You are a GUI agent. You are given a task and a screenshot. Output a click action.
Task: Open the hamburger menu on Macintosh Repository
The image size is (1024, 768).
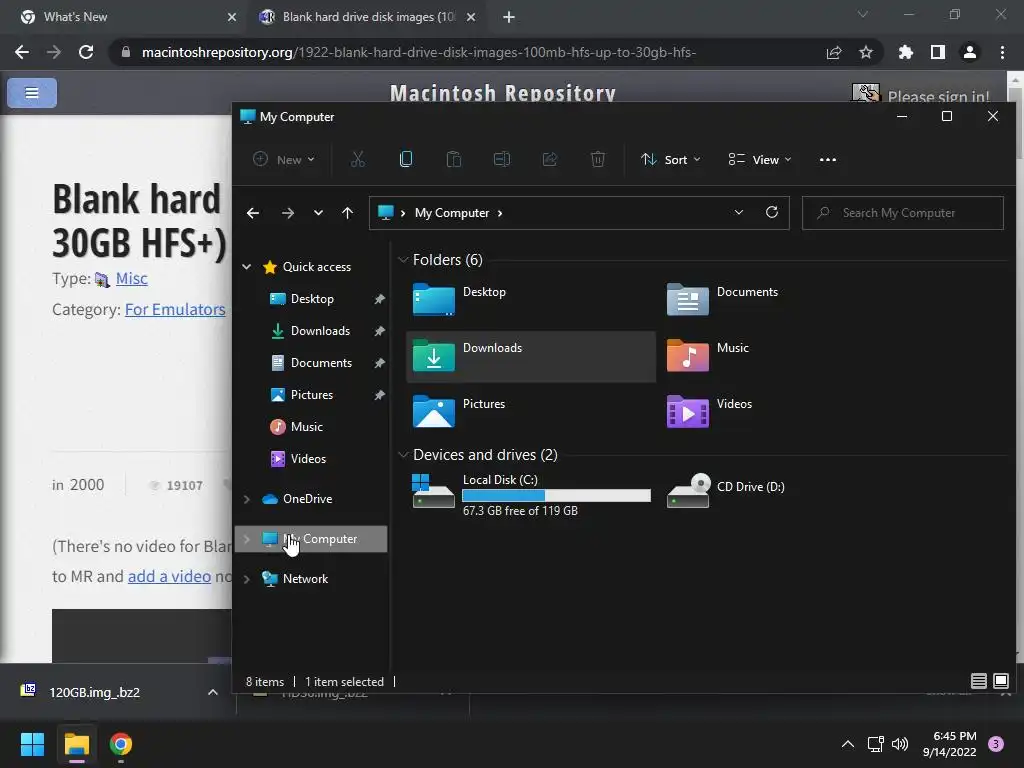pos(32,93)
